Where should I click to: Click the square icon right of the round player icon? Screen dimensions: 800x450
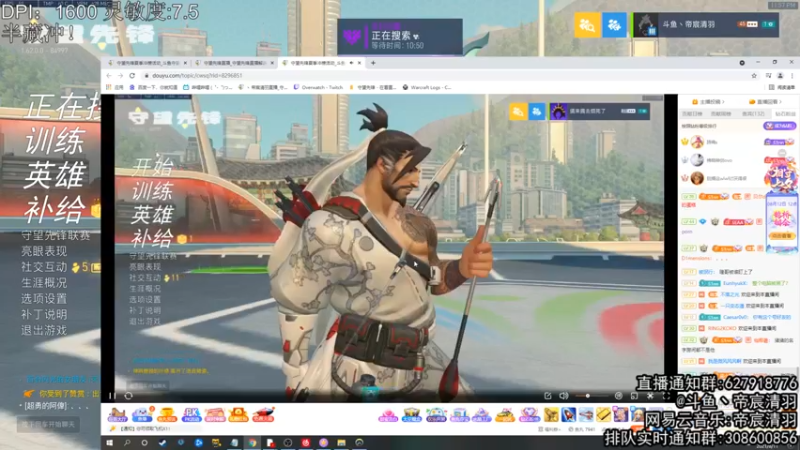[634, 395]
